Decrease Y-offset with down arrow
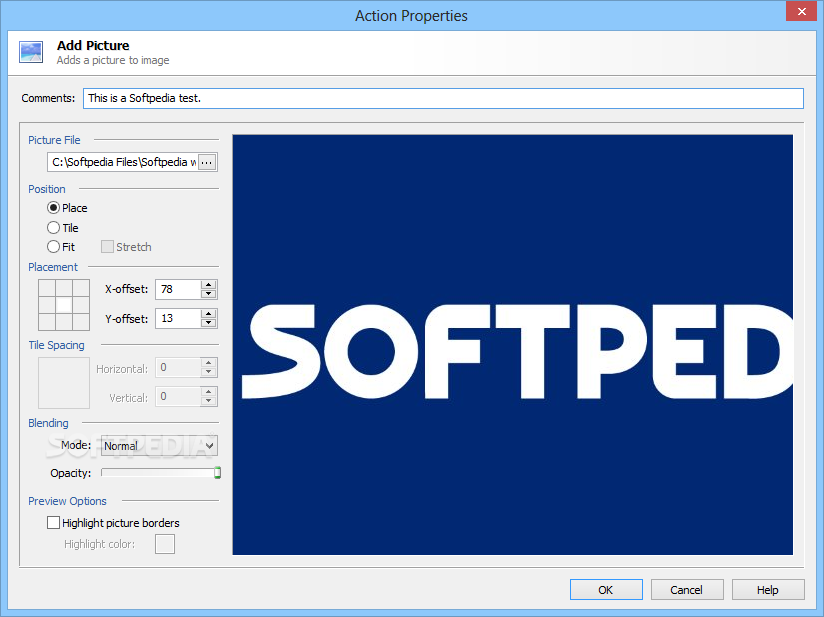824x617 pixels. click(x=209, y=323)
